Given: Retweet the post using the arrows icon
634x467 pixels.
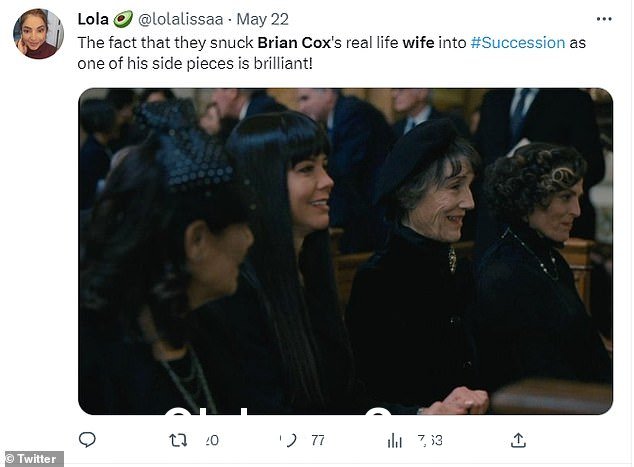Looking at the screenshot, I should pyautogui.click(x=178, y=440).
